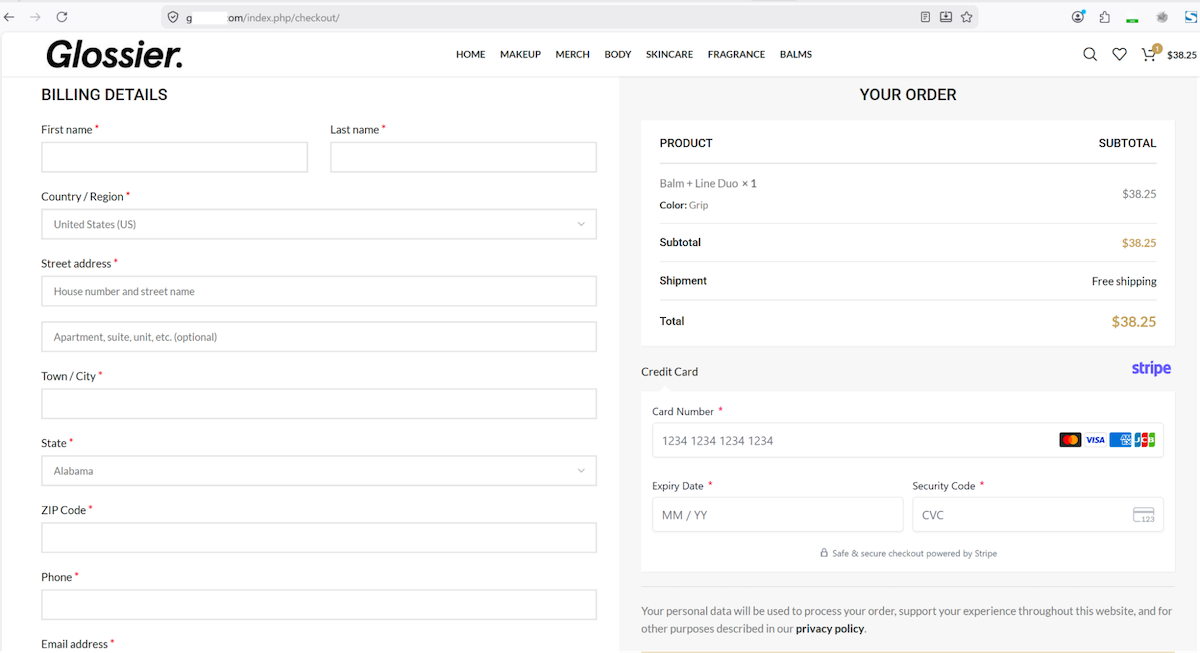
Task: Open SKINCARE menu item
Action: pyautogui.click(x=669, y=54)
